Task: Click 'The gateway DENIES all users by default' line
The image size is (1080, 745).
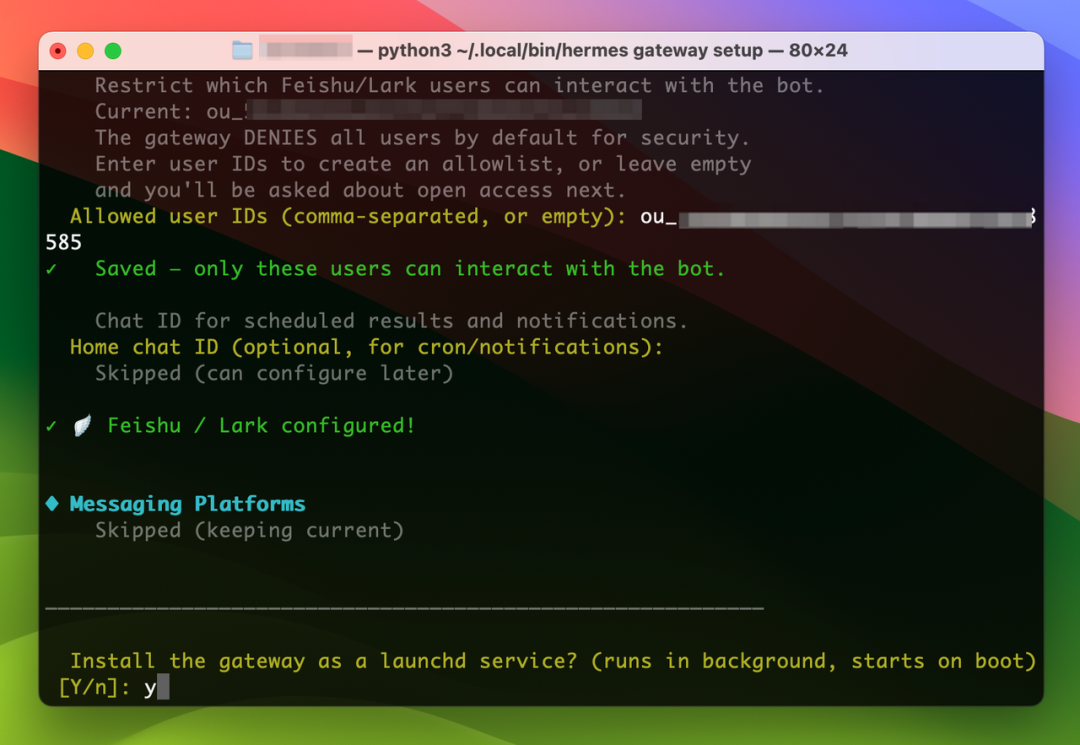Action: coord(422,138)
